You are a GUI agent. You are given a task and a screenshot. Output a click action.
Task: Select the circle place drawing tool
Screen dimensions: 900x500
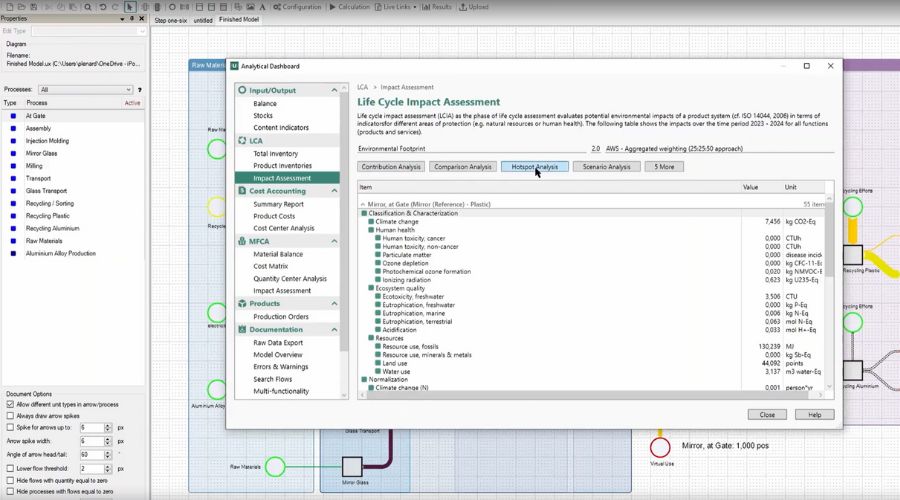tap(172, 7)
